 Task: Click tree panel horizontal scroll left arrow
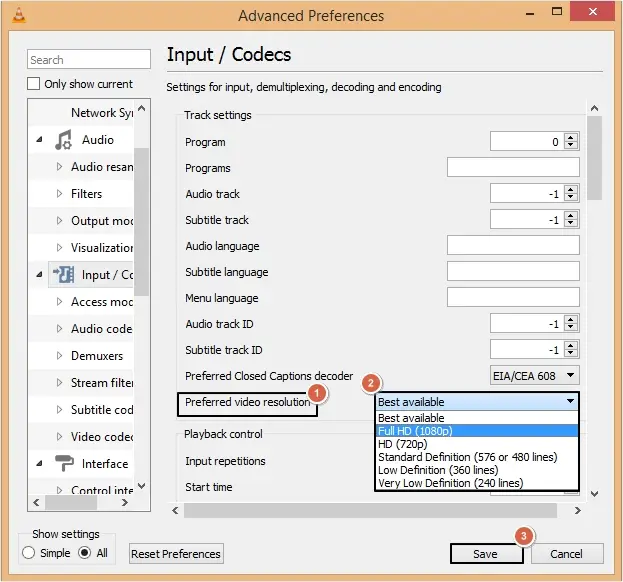pyautogui.click(x=36, y=503)
